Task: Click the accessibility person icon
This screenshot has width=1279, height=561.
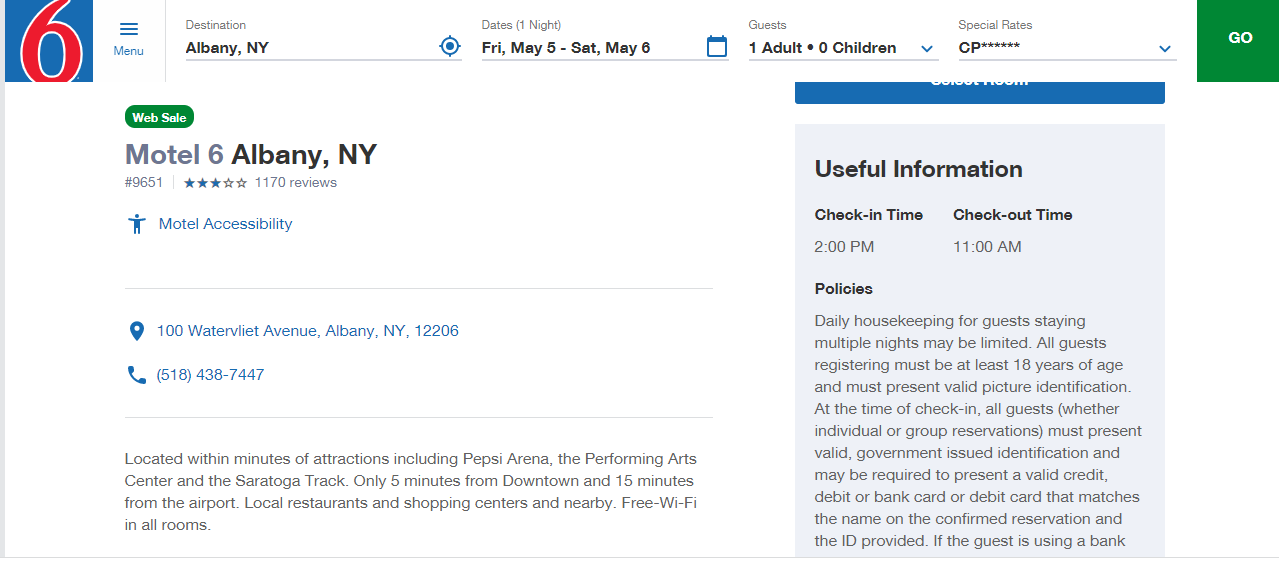Action: click(137, 224)
